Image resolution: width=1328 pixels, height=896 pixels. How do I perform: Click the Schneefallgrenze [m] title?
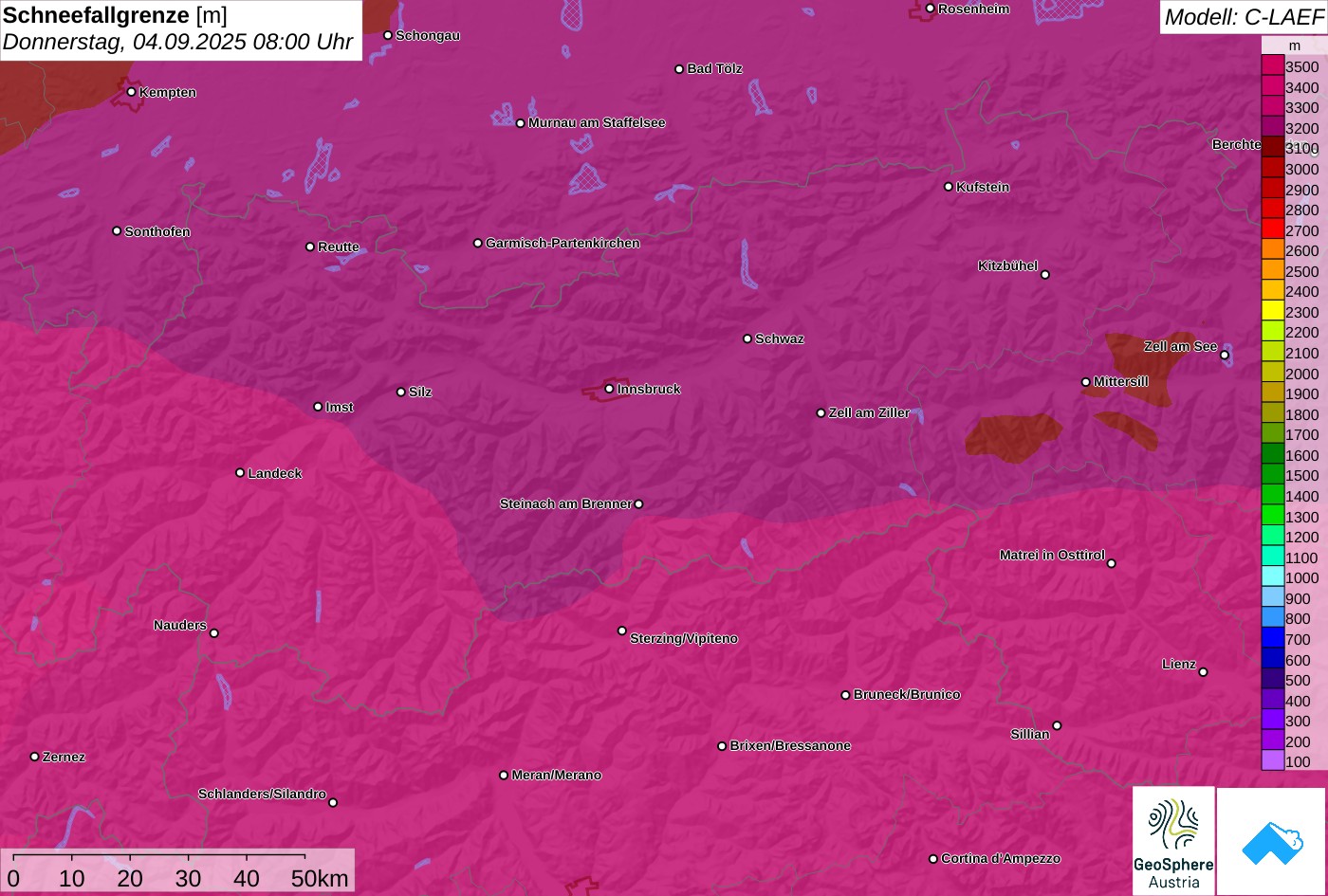[x=115, y=15]
